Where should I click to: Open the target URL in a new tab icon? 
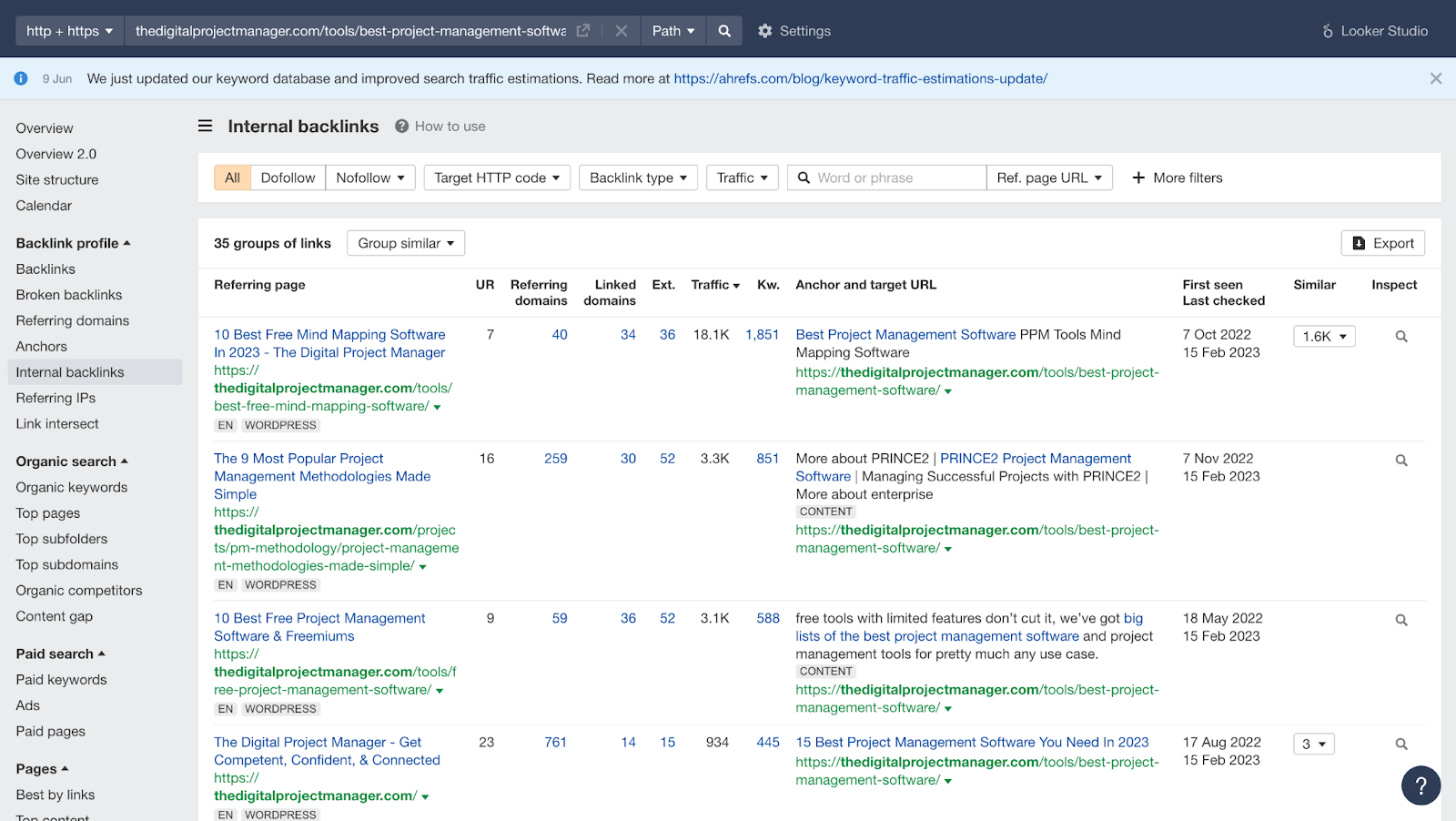click(x=583, y=31)
